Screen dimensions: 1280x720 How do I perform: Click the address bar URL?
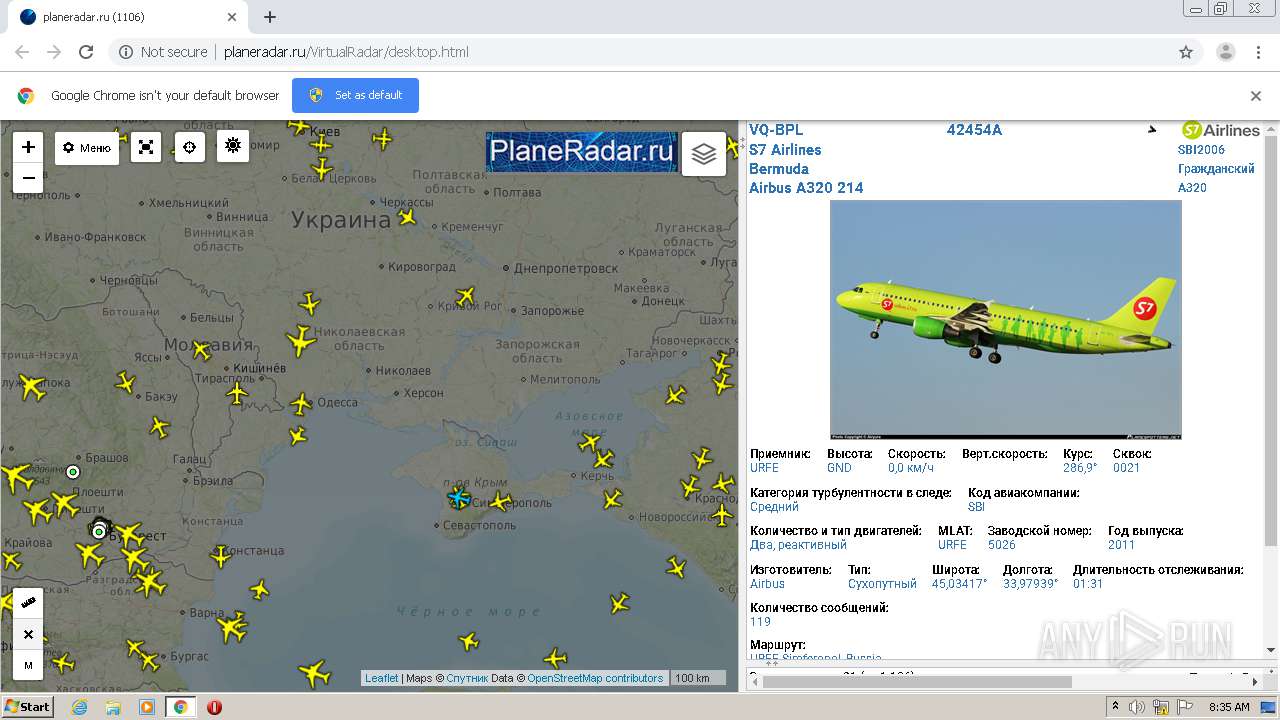(346, 52)
